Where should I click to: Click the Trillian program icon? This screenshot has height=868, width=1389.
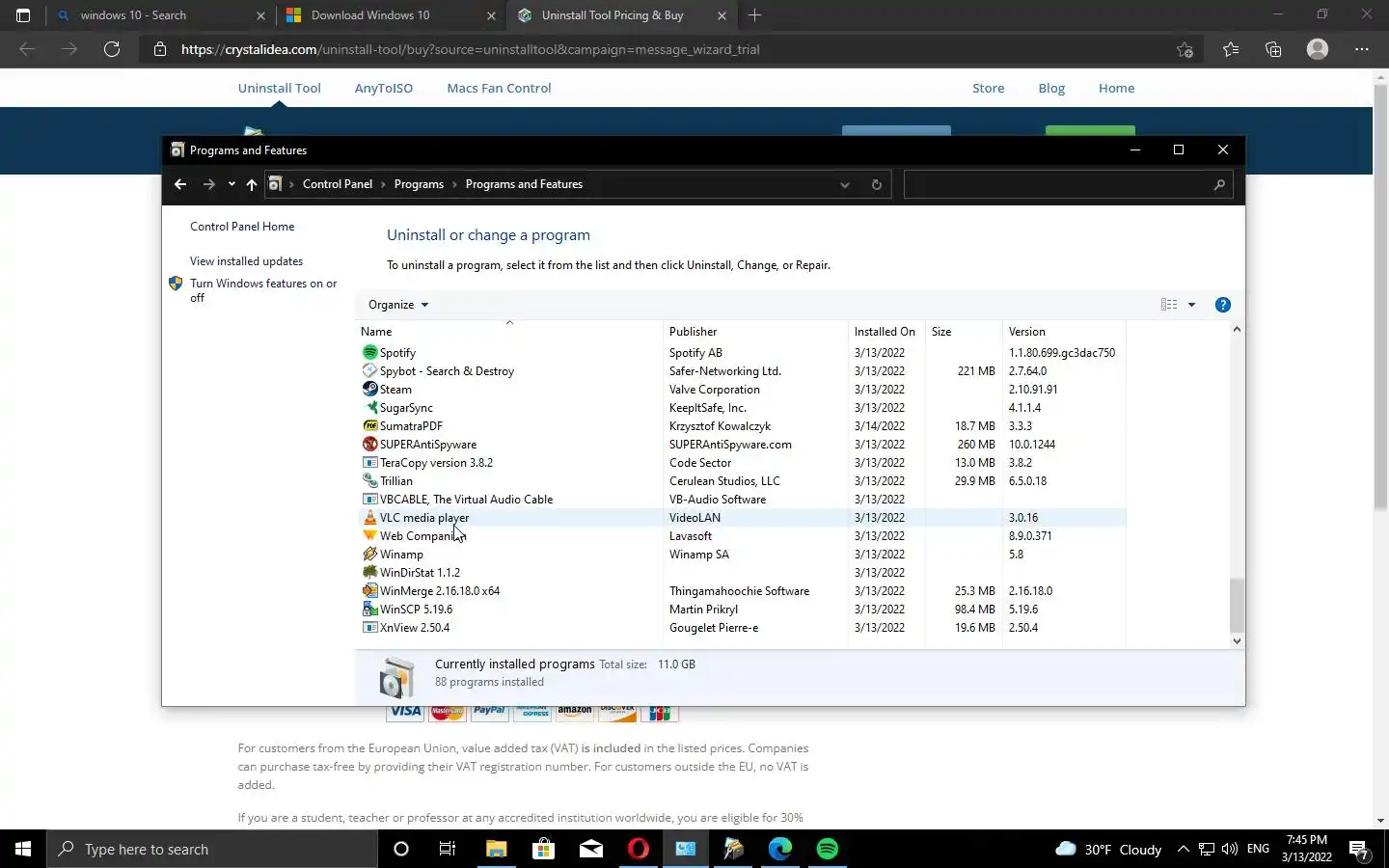(x=369, y=481)
